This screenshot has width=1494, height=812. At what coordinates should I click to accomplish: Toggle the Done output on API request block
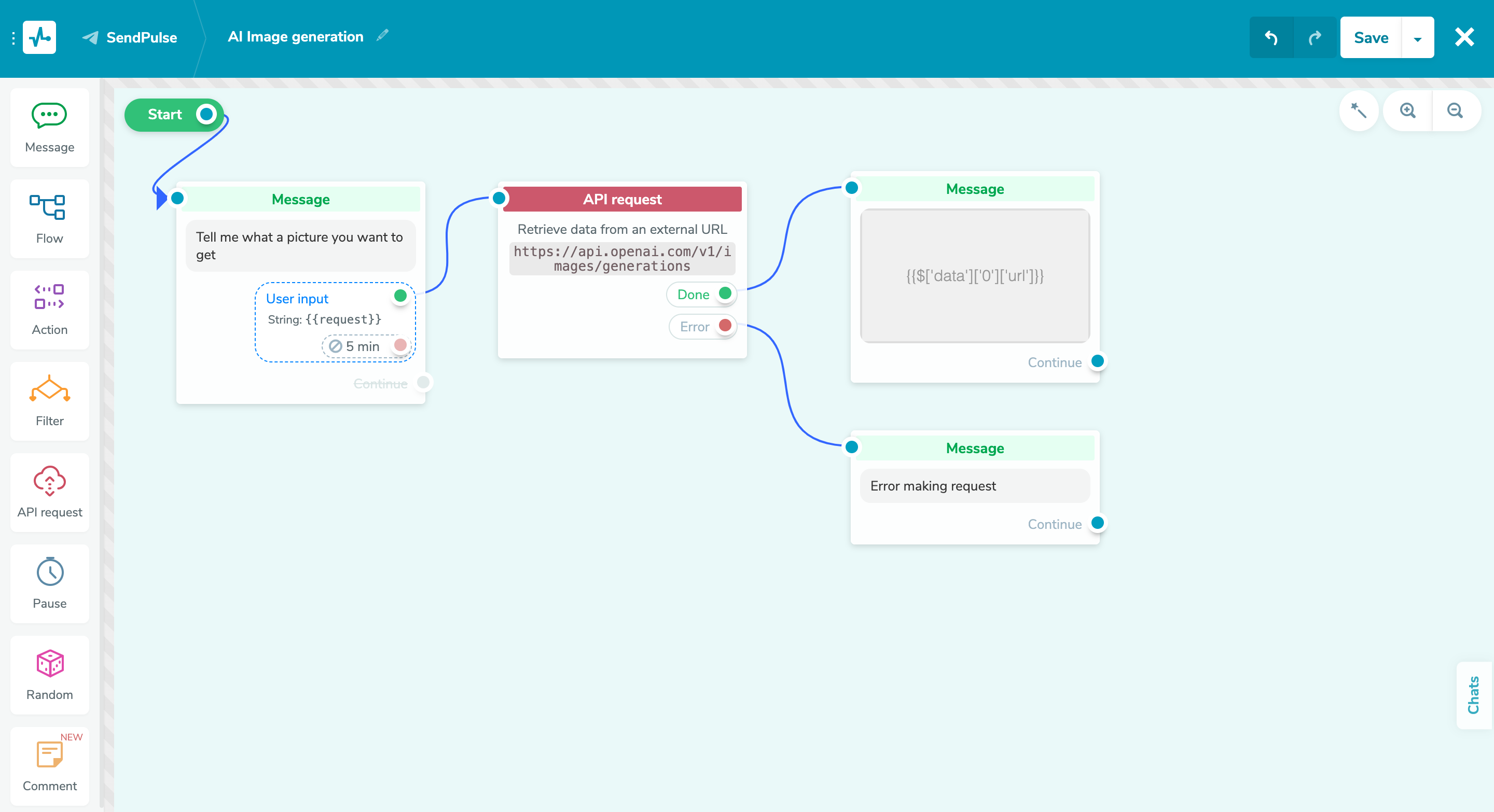point(724,294)
